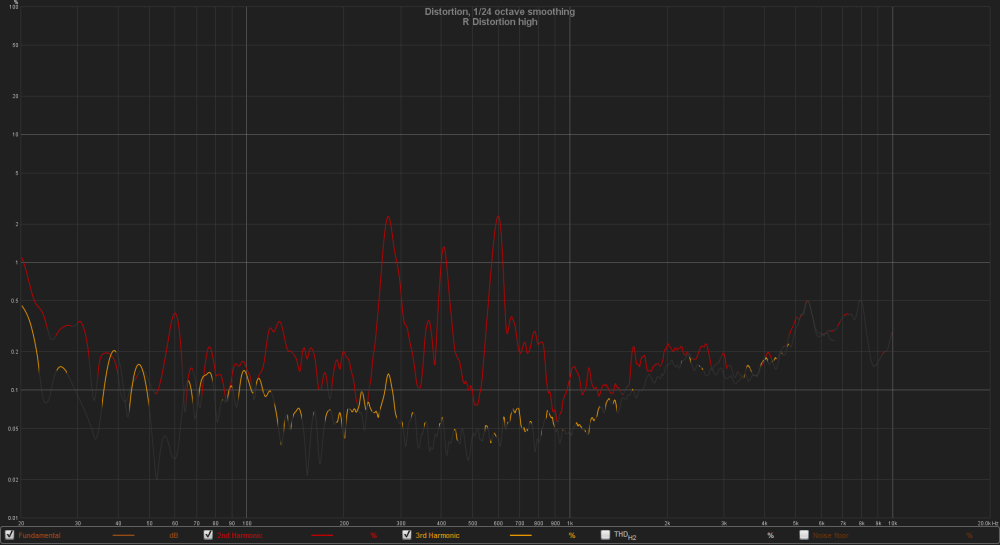The width and height of the screenshot is (1000, 545).
Task: Click the THD H2 legend label
Action: click(625, 536)
